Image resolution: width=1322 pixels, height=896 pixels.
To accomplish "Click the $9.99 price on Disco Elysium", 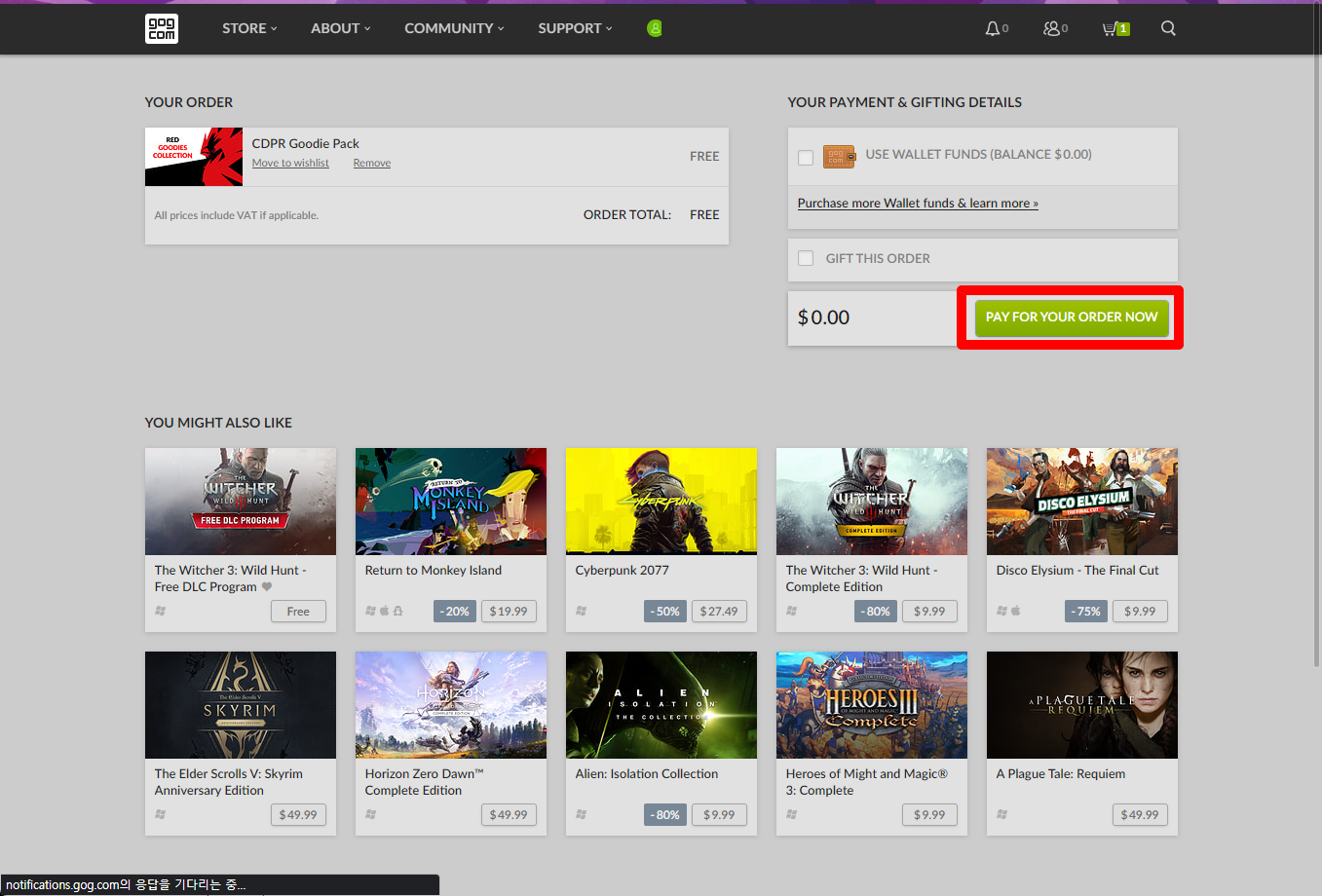I will pyautogui.click(x=1140, y=612).
